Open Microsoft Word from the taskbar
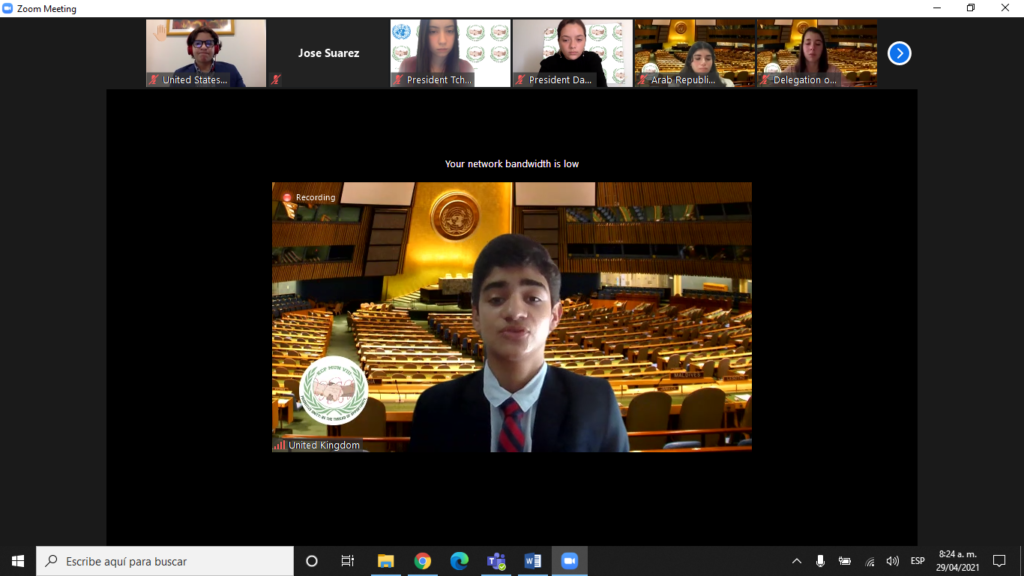The width and height of the screenshot is (1024, 576). click(532, 561)
